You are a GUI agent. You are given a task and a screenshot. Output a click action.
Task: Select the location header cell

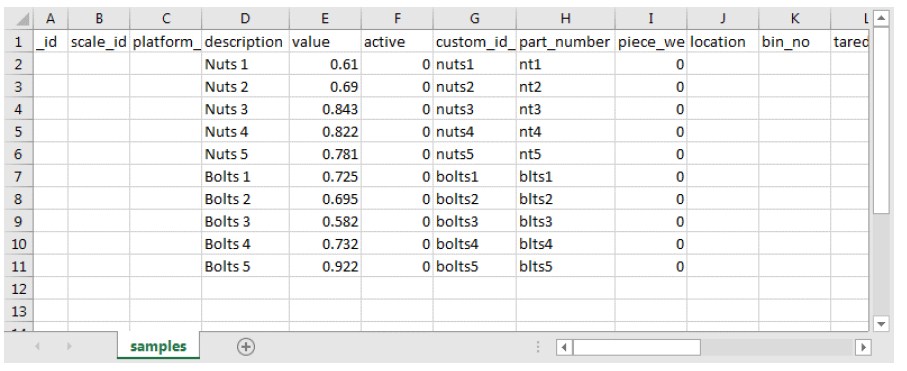click(x=723, y=42)
